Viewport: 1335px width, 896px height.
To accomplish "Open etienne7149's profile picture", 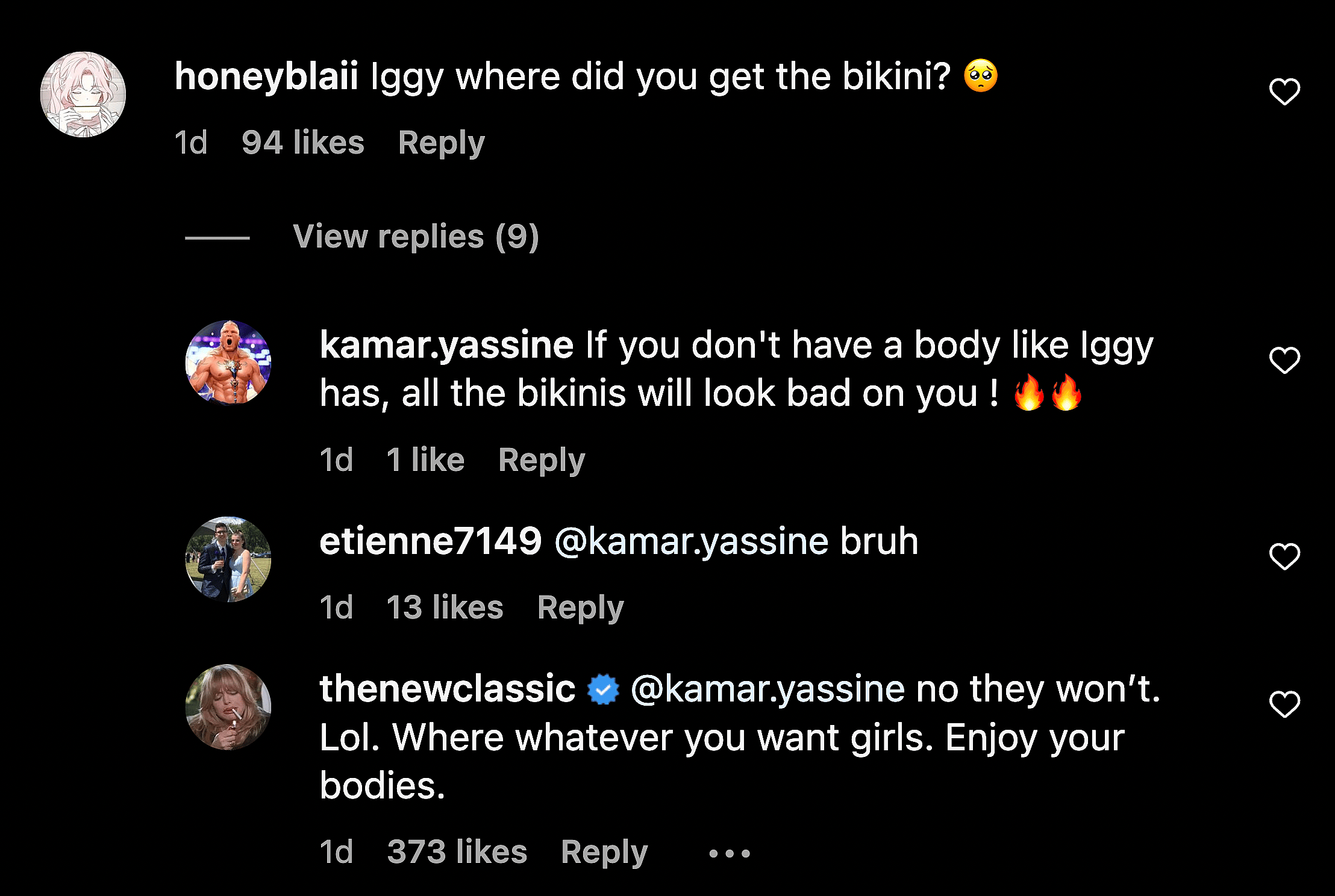I will click(228, 560).
